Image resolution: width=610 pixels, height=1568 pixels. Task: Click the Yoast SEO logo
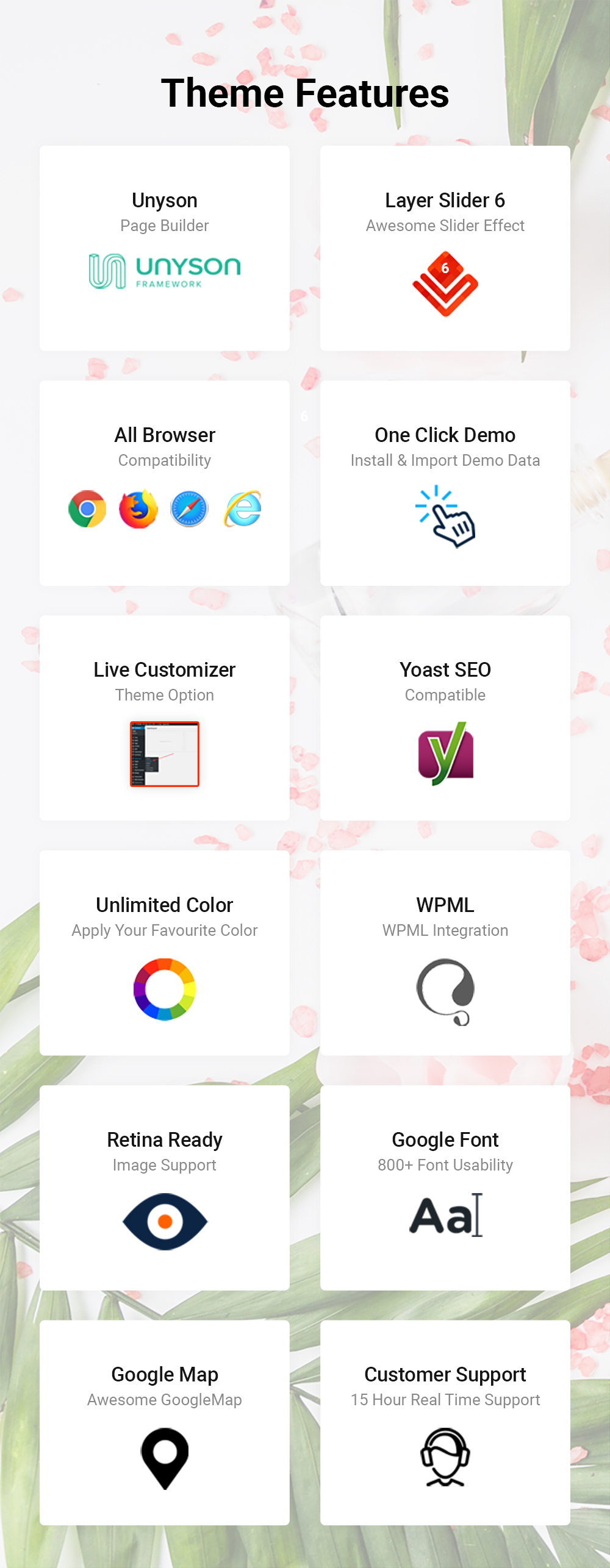(445, 754)
